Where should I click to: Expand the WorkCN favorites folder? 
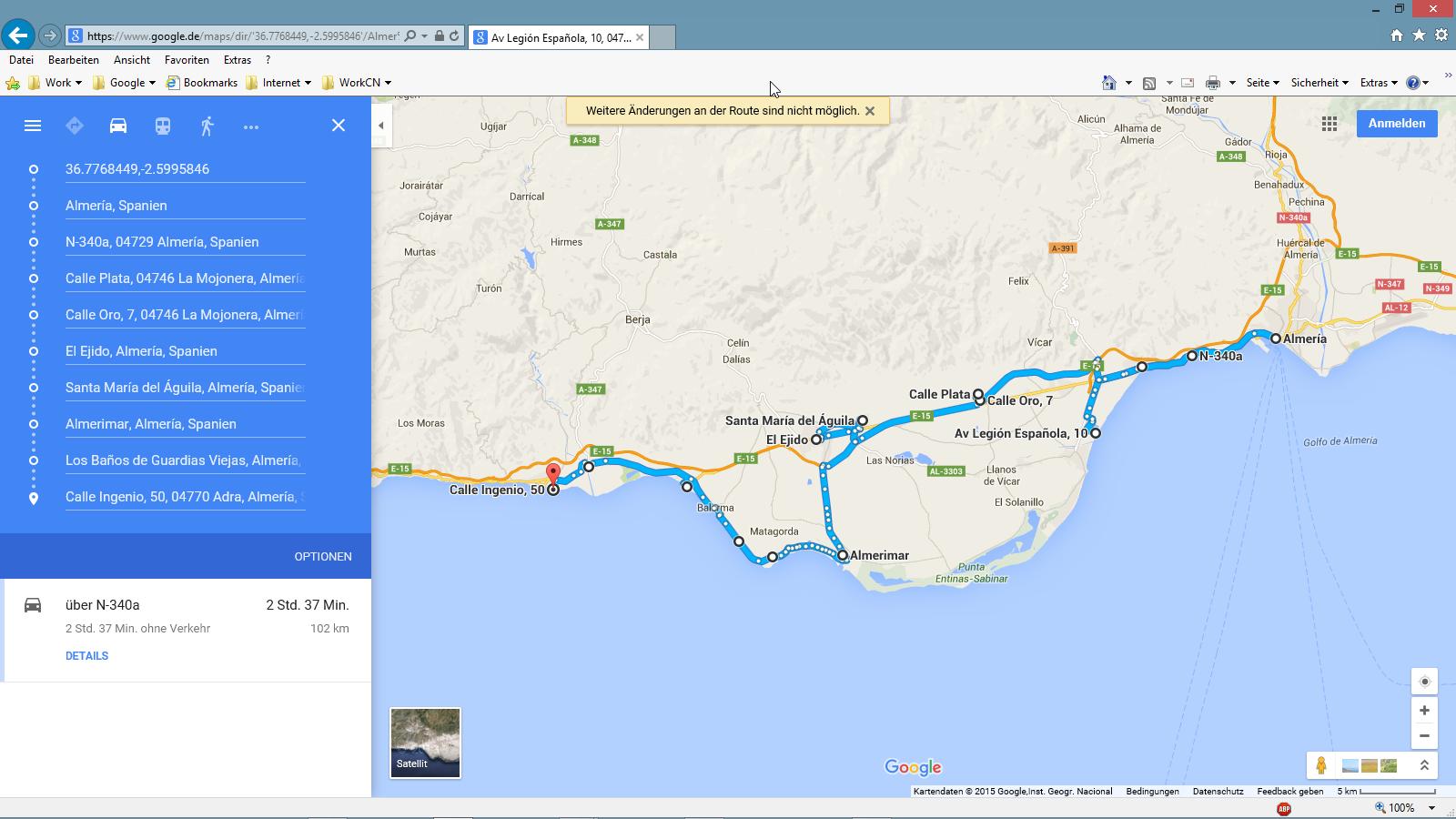pos(357,83)
